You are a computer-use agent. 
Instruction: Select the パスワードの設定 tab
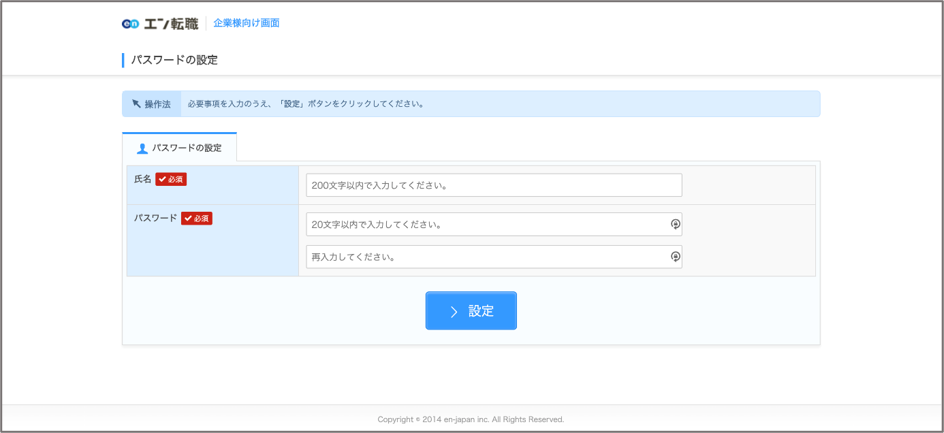[x=179, y=147]
